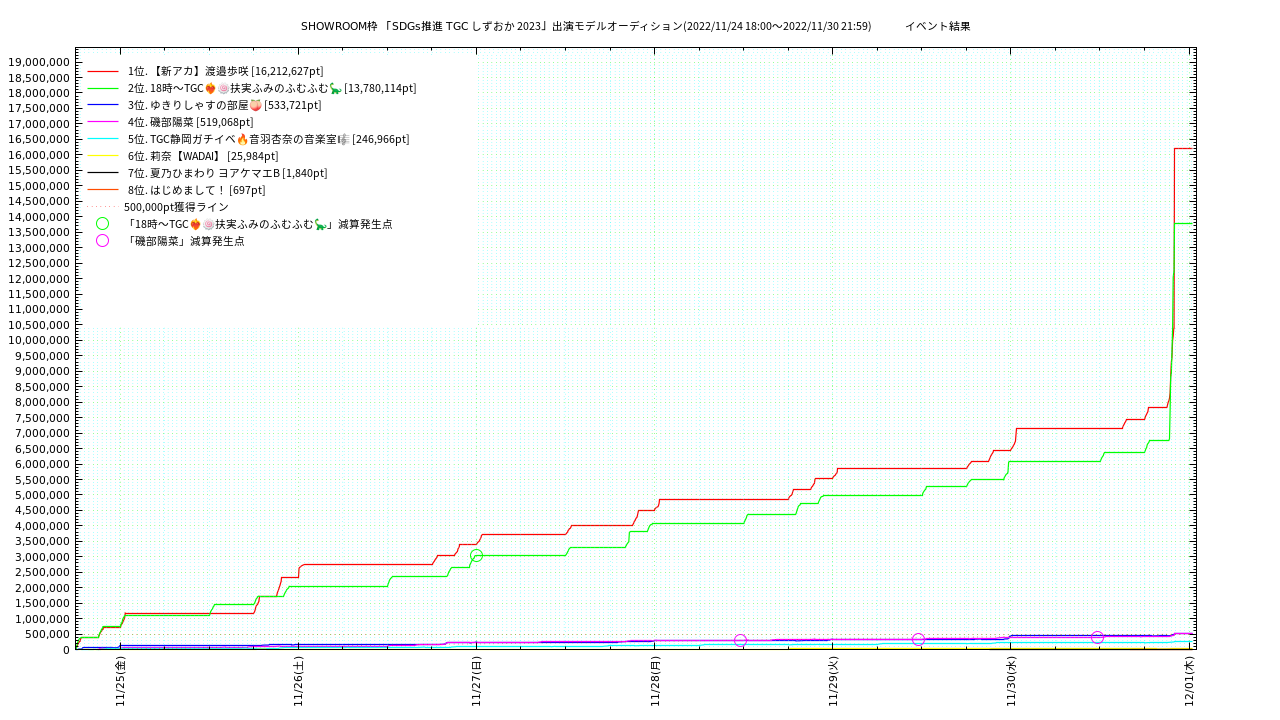The image size is (1280, 720).
Task: Click the red line sample for 1位 legend
Action: [103, 72]
